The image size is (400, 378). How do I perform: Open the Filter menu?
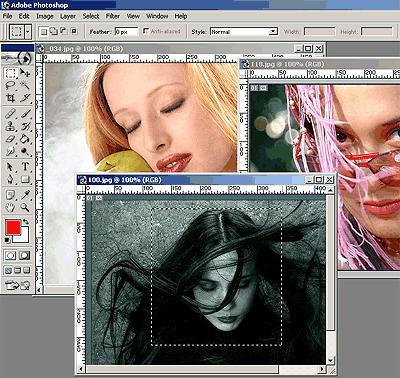pyautogui.click(x=113, y=16)
